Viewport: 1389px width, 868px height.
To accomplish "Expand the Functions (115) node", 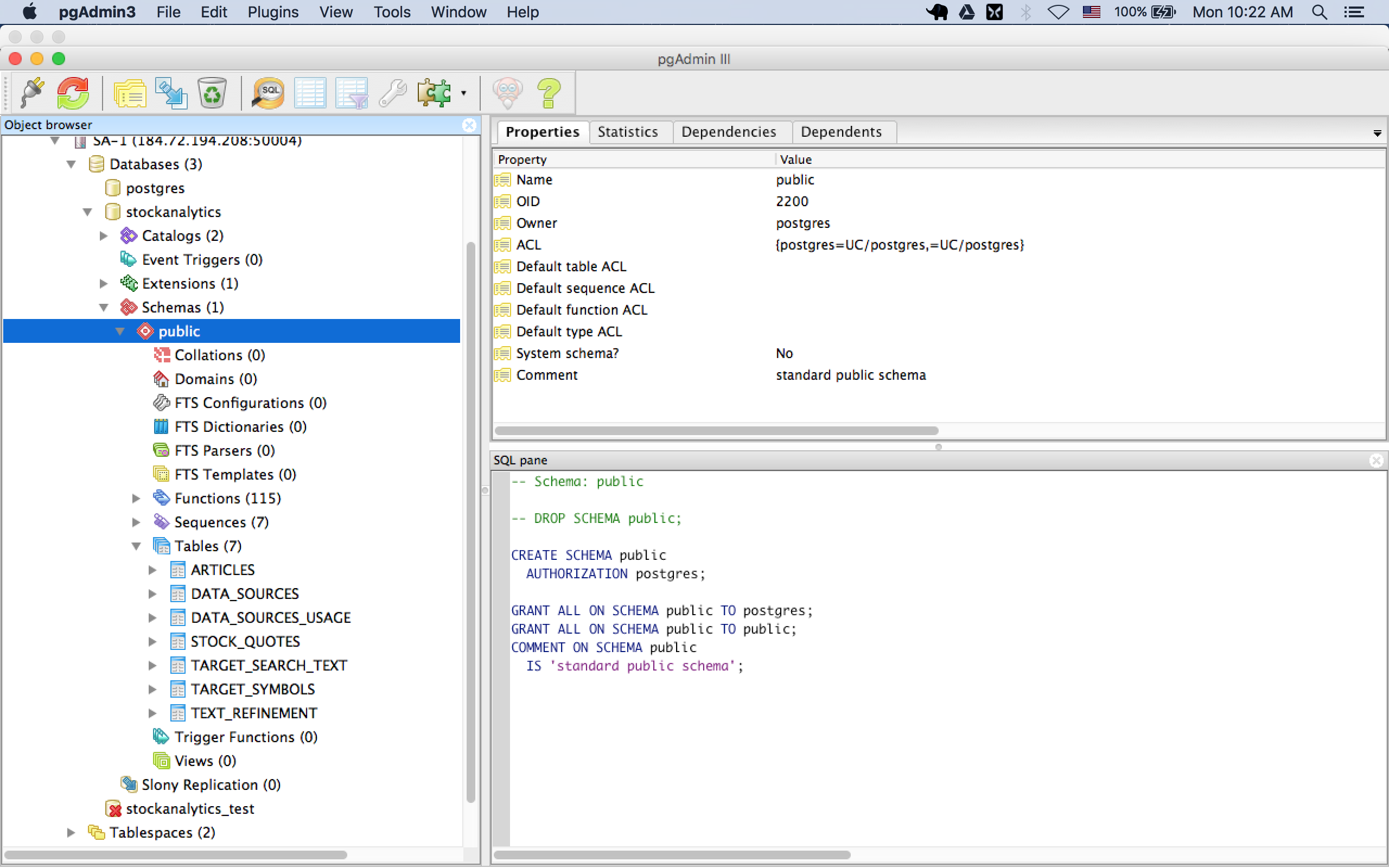I will [x=136, y=499].
